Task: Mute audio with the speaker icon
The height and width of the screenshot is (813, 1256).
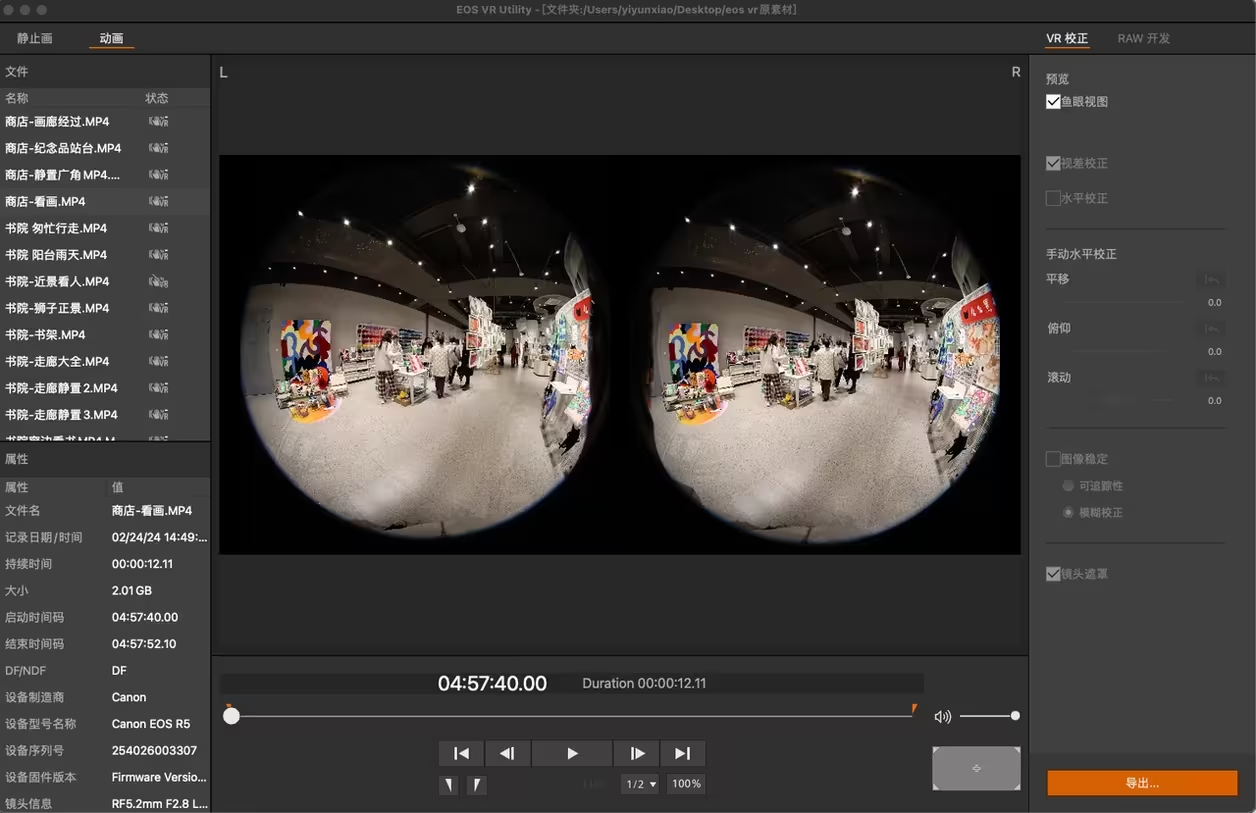Action: point(942,716)
